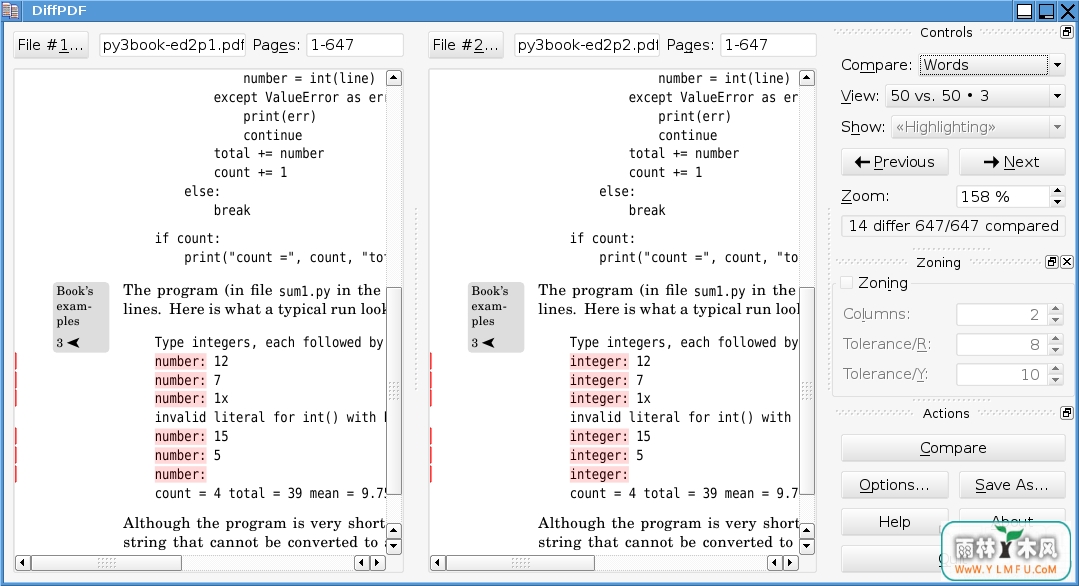Float the Zoning dock panel

click(1051, 261)
